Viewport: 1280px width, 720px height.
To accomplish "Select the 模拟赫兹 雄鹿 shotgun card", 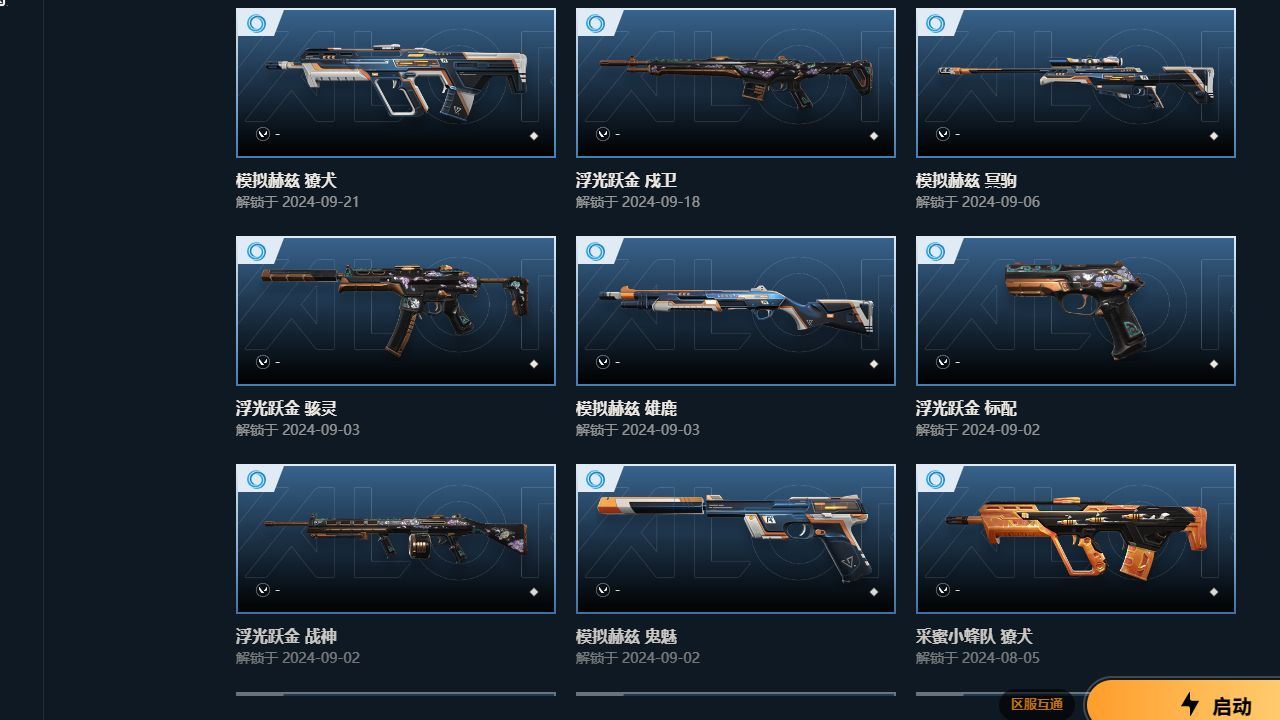I will point(736,311).
